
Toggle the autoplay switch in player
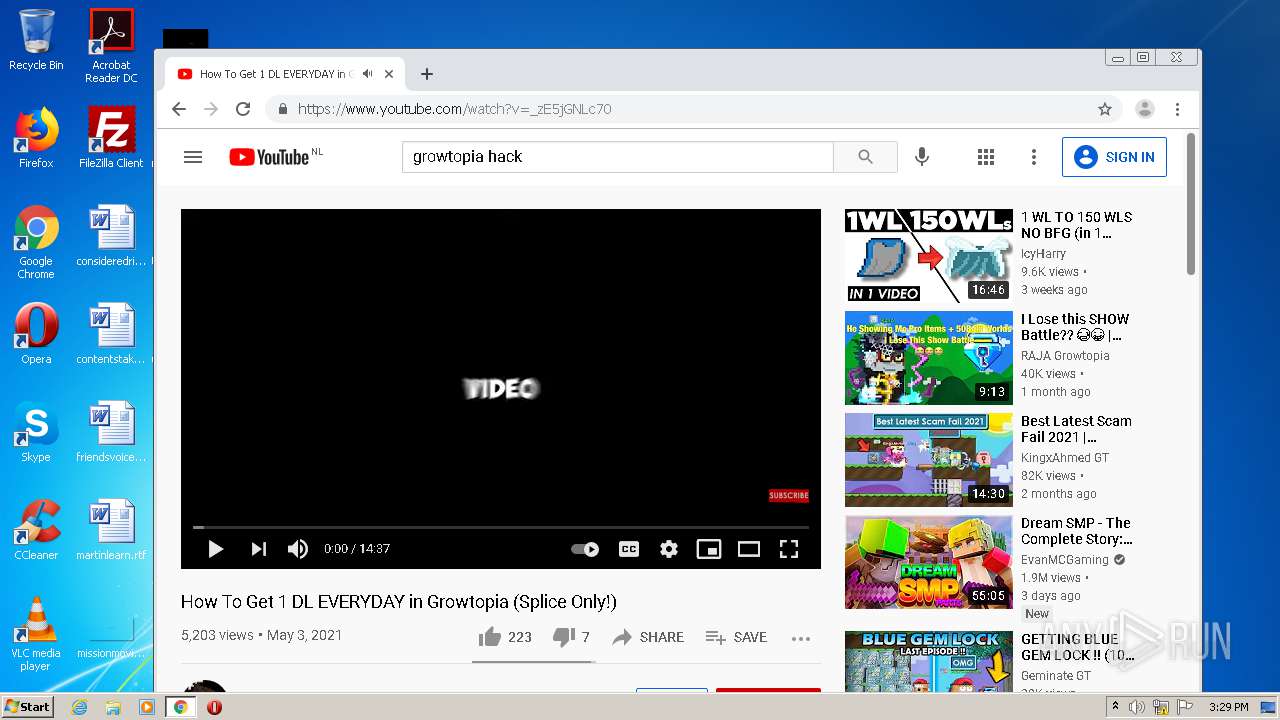585,549
